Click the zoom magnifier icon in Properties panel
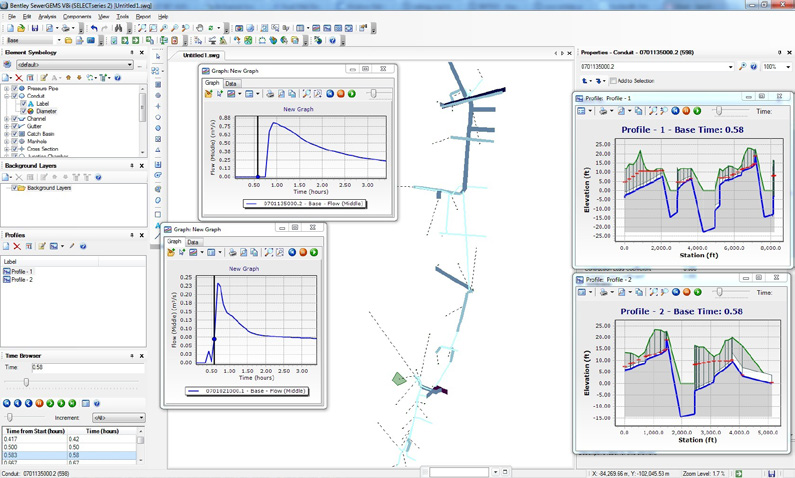 pyautogui.click(x=742, y=66)
